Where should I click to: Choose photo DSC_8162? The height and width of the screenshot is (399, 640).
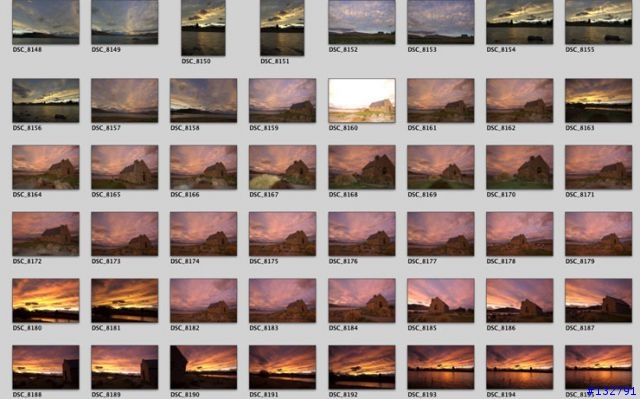[x=520, y=100]
